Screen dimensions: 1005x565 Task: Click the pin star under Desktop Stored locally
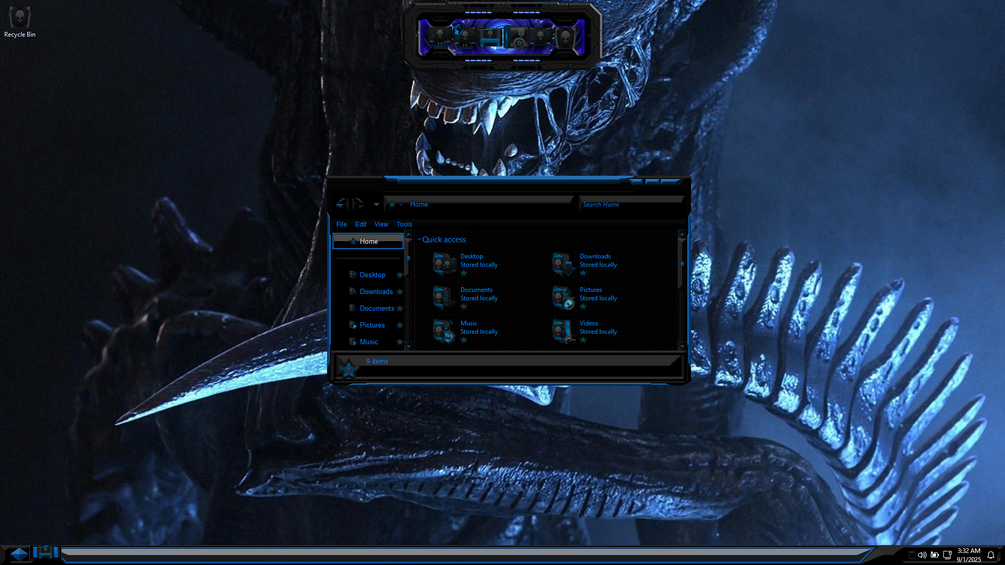[x=463, y=273]
